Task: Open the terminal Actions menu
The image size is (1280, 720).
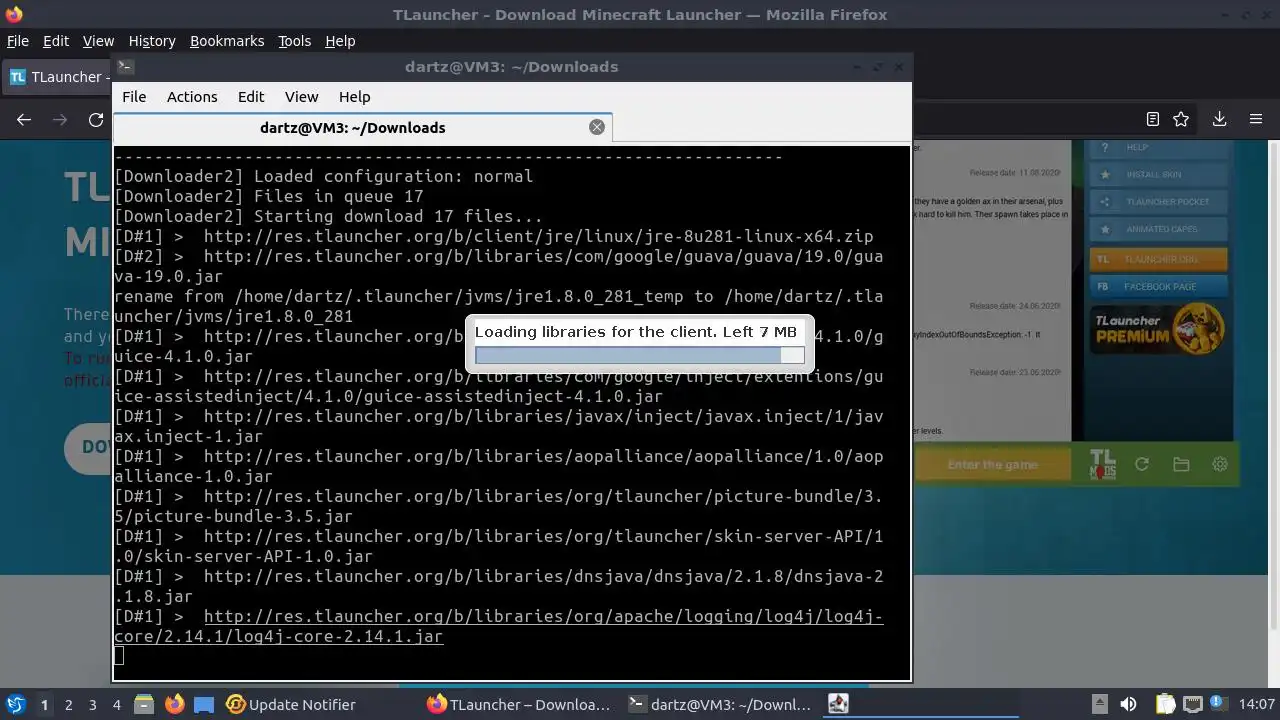Action: point(192,97)
